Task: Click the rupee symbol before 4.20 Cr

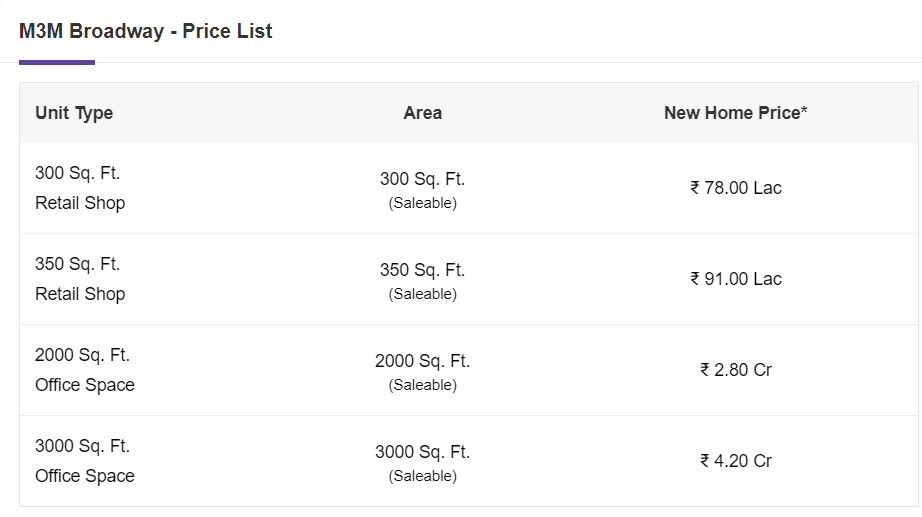Action: 705,461
